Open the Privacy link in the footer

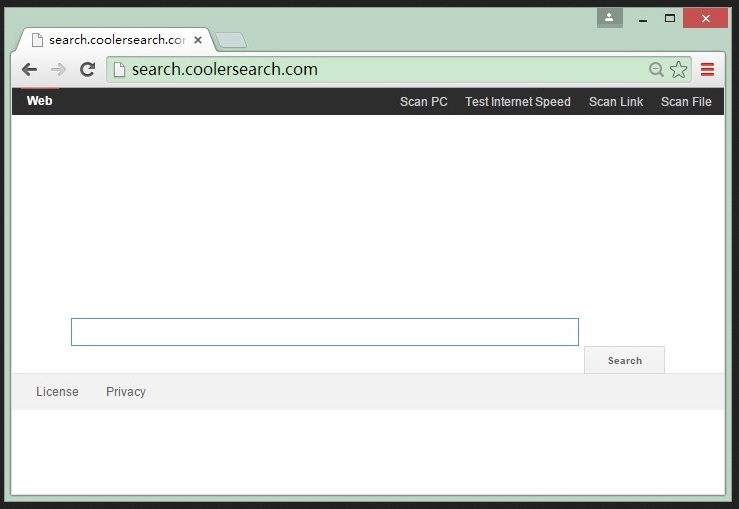point(126,392)
